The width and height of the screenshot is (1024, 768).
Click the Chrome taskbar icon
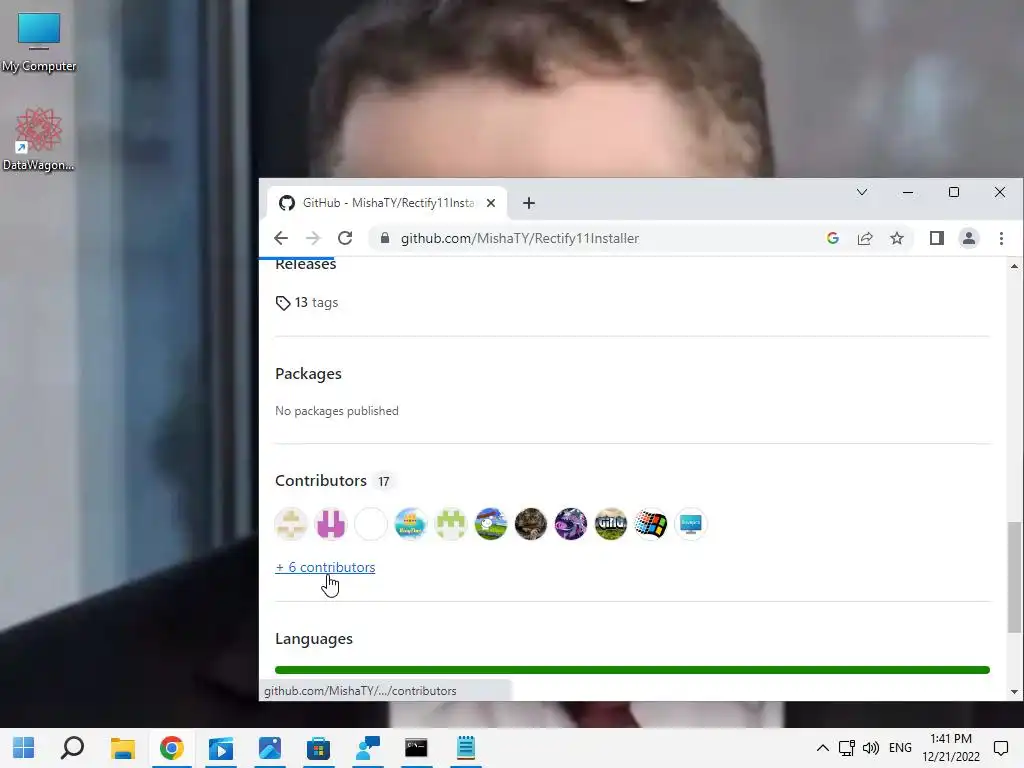point(172,748)
